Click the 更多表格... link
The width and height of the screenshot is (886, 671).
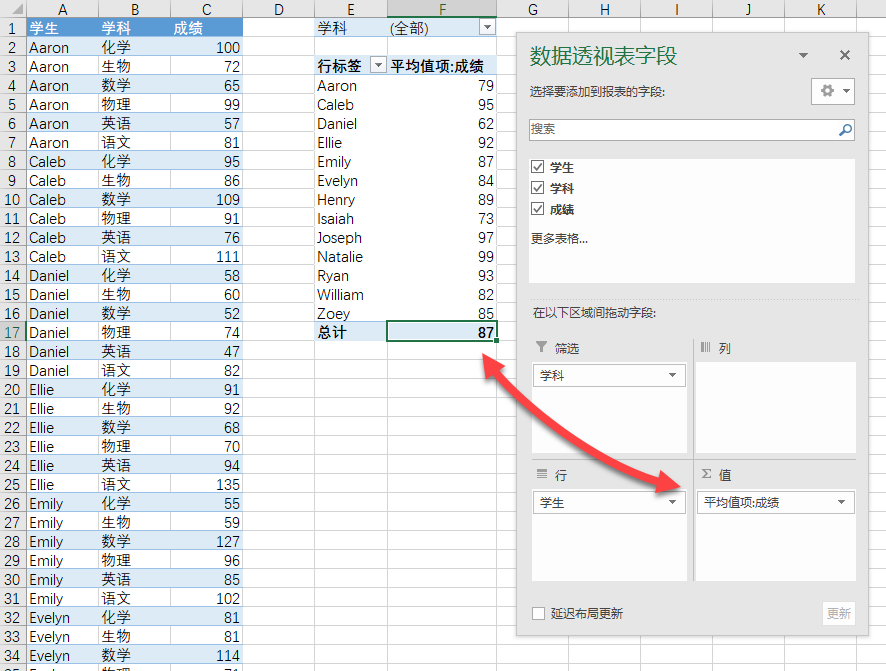(x=558, y=238)
